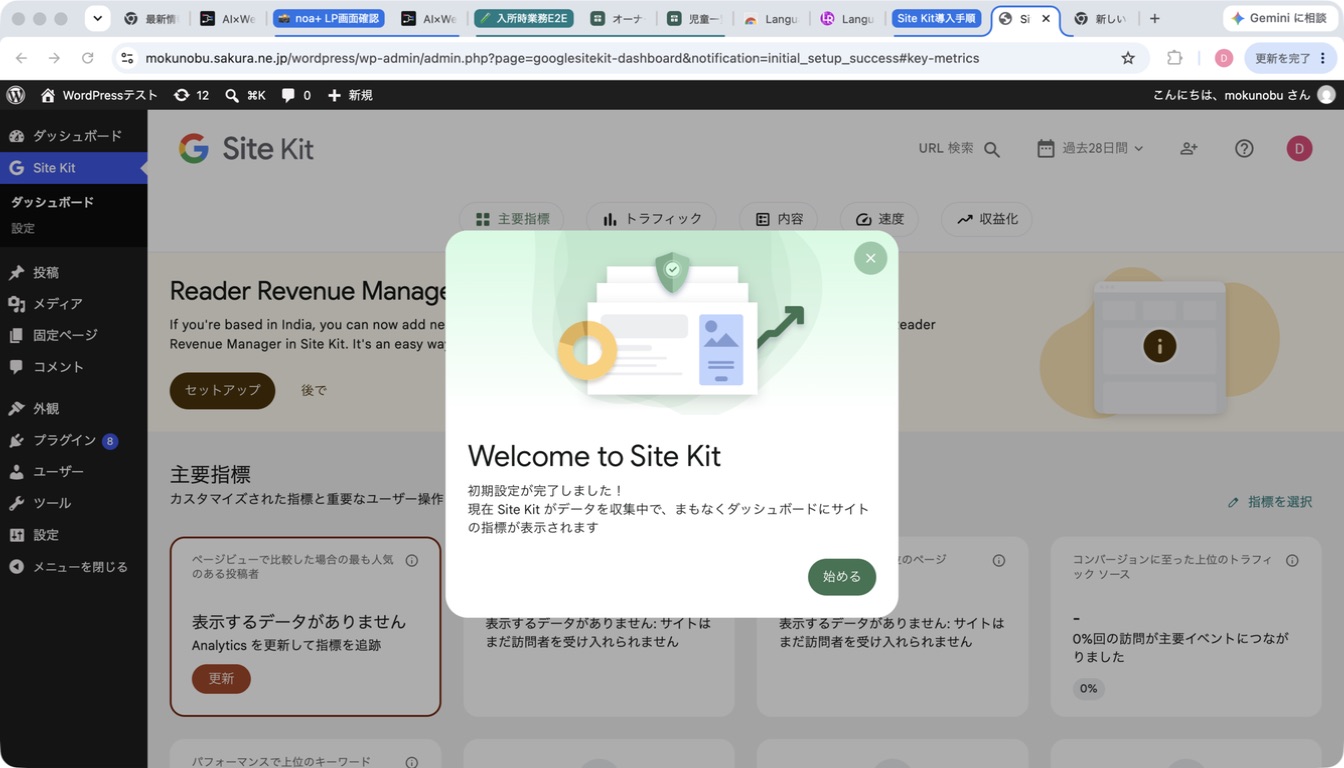
Task: Switch to the 入所時業務E2E browser tab
Action: (523, 19)
